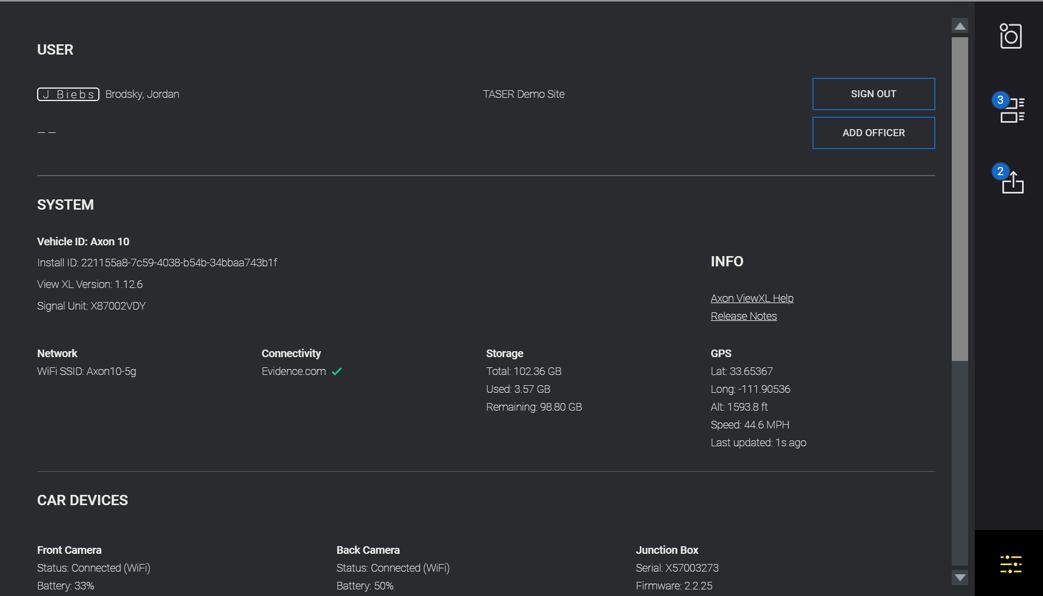Click the SYSTEM section heading
Viewport: 1043px width, 596px height.
coord(66,204)
